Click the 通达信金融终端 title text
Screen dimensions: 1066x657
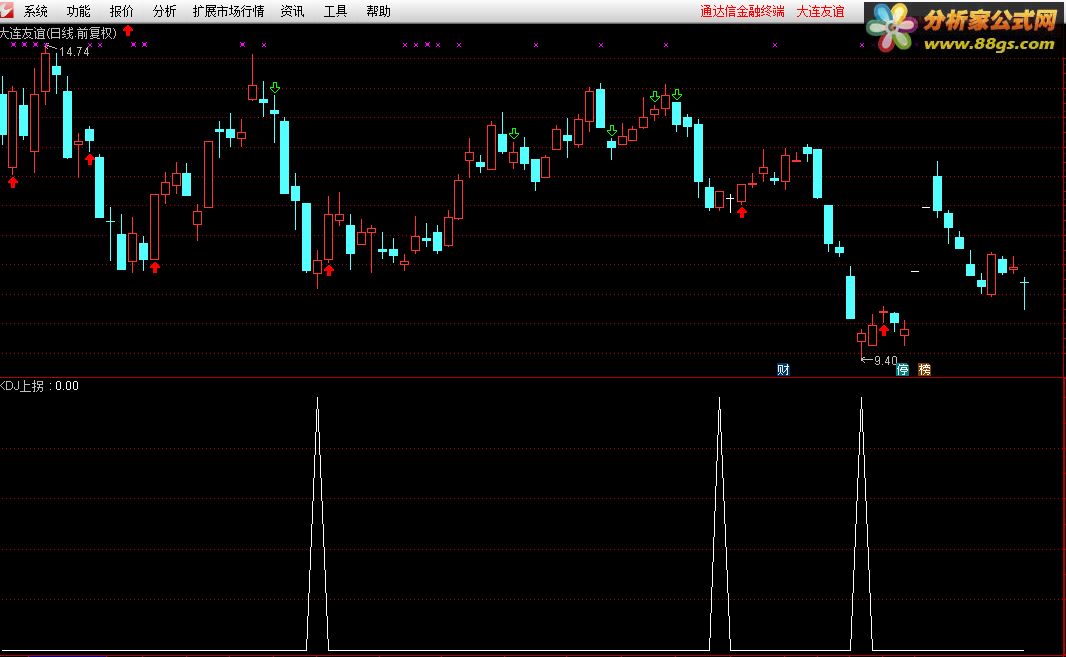(x=742, y=11)
